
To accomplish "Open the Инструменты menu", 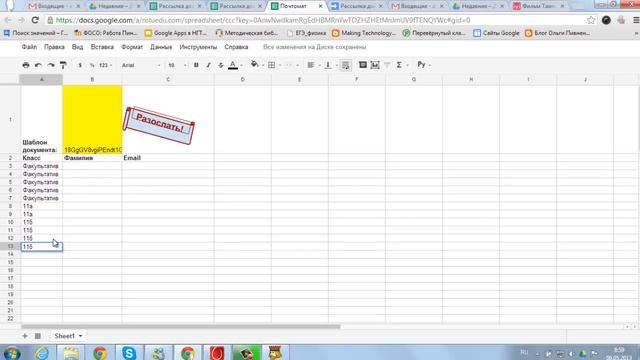I will tap(198, 47).
